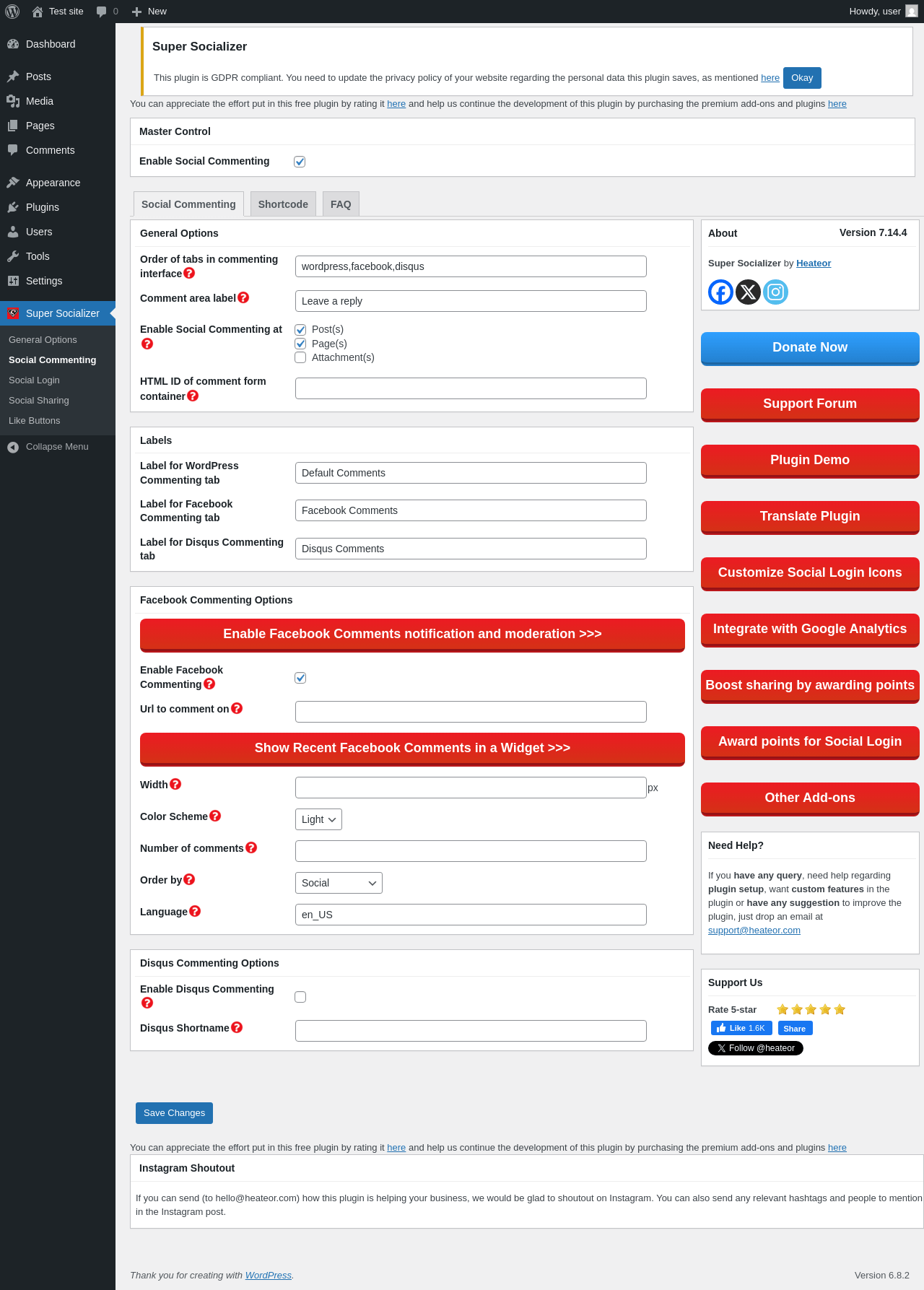Toggle Enable Facebook Commenting checkbox

(x=300, y=678)
